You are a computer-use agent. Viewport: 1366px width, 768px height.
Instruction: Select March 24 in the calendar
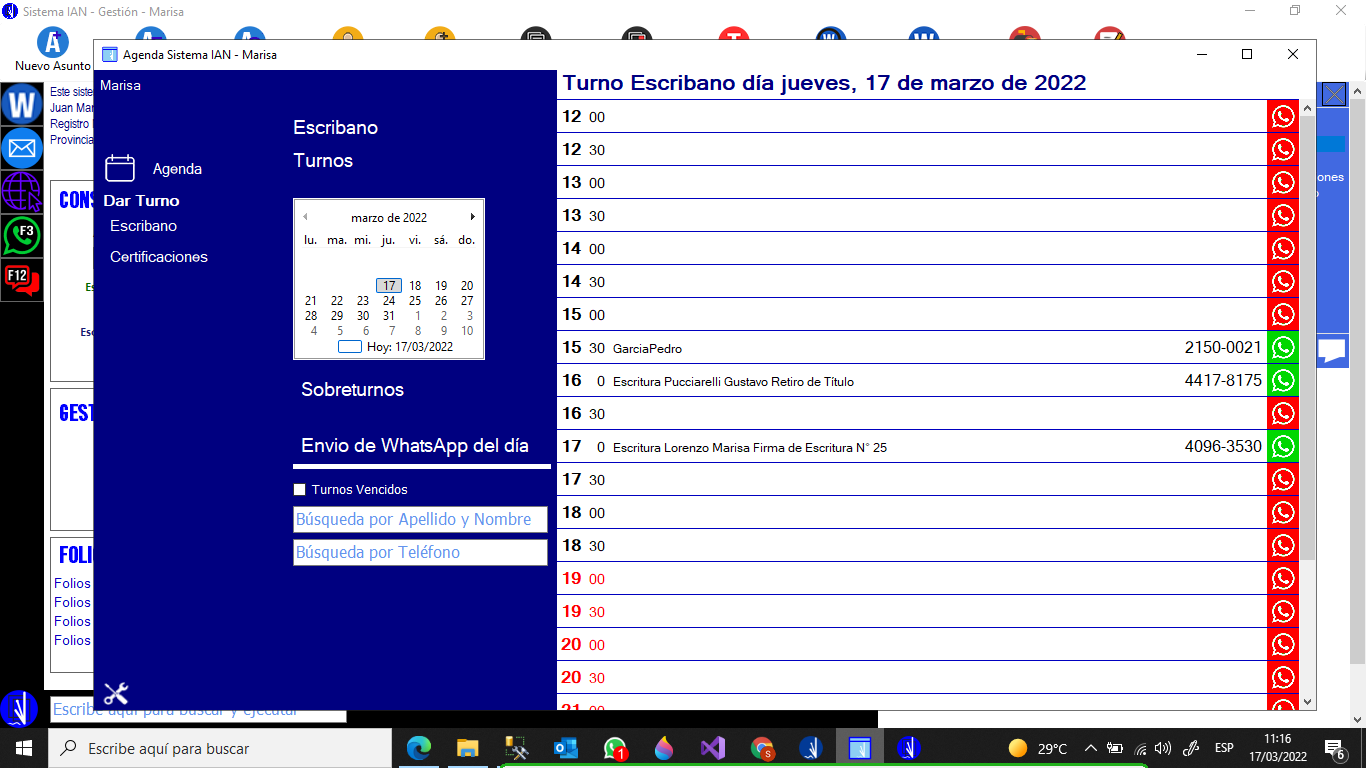click(389, 301)
